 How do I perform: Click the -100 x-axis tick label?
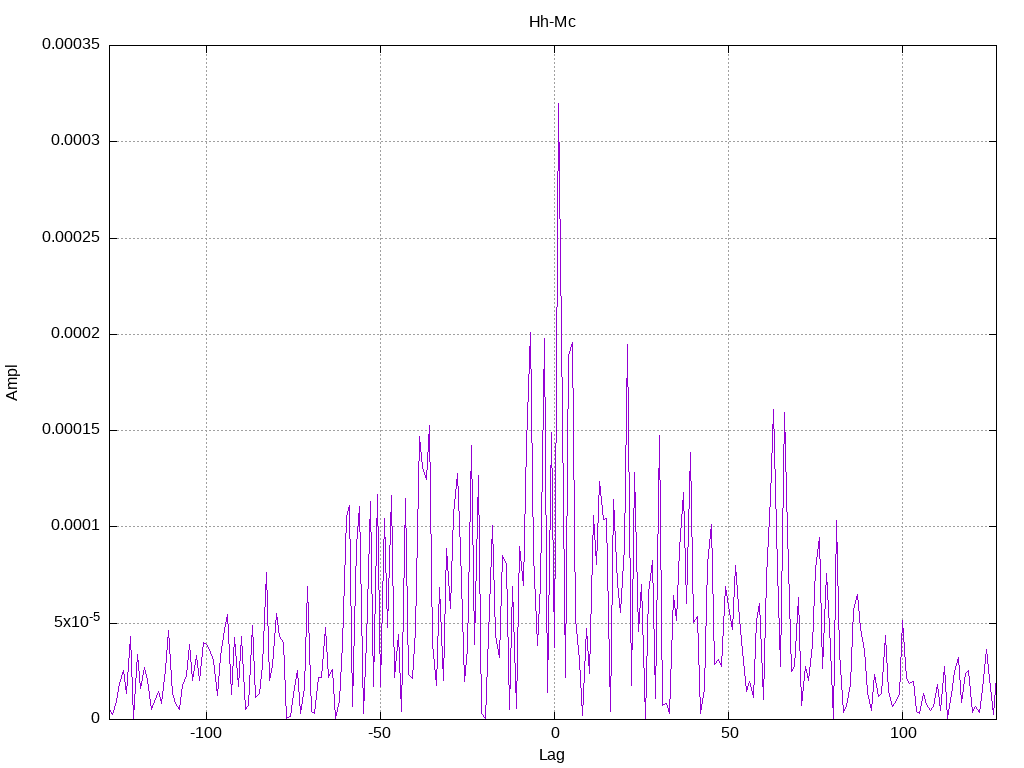[x=206, y=733]
